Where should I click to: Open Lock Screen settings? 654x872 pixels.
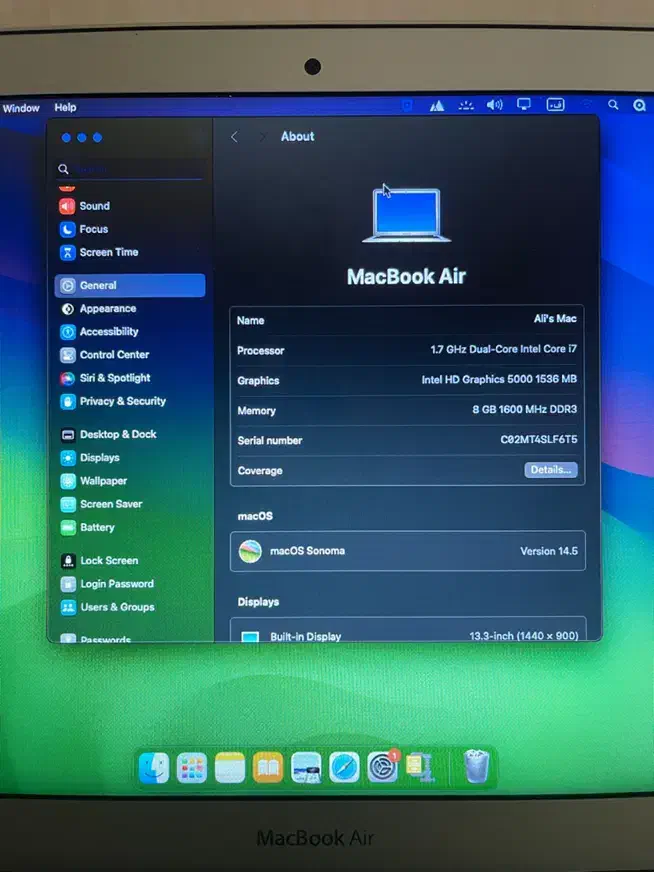(x=99, y=561)
